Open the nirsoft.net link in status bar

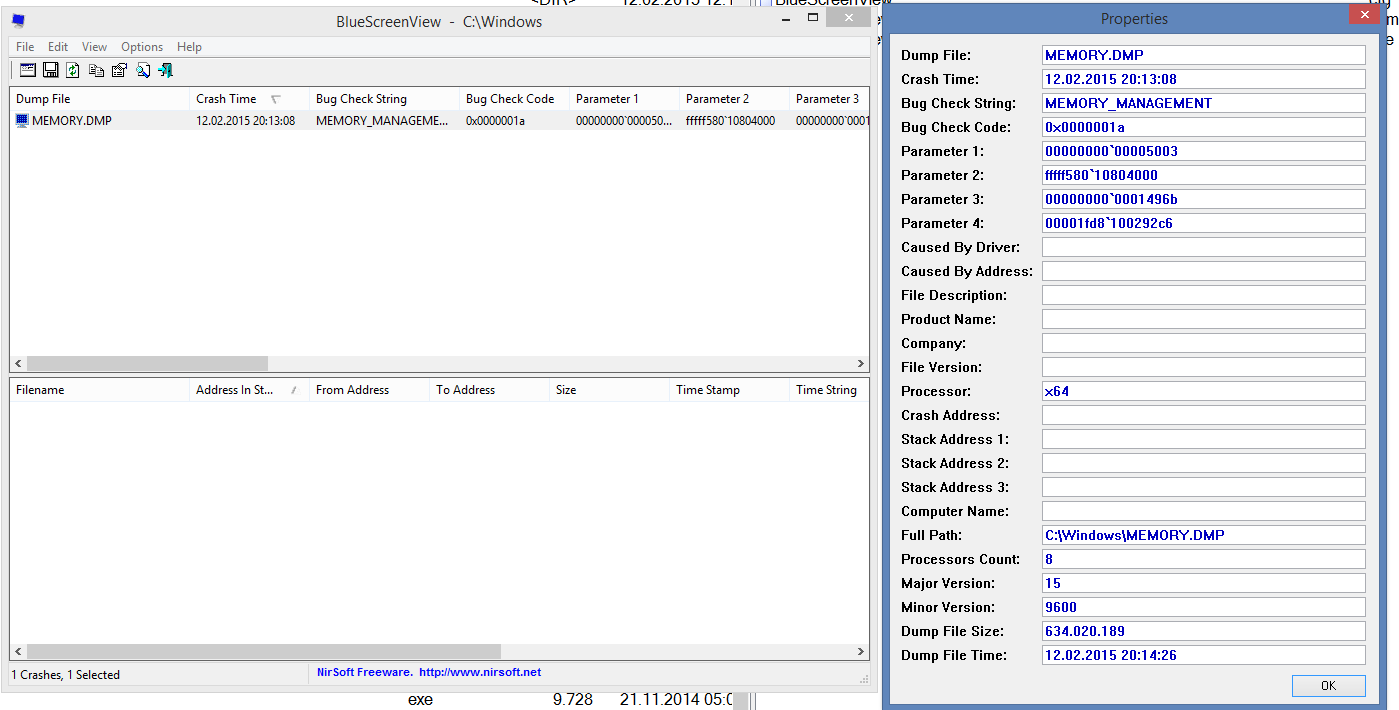click(x=480, y=672)
